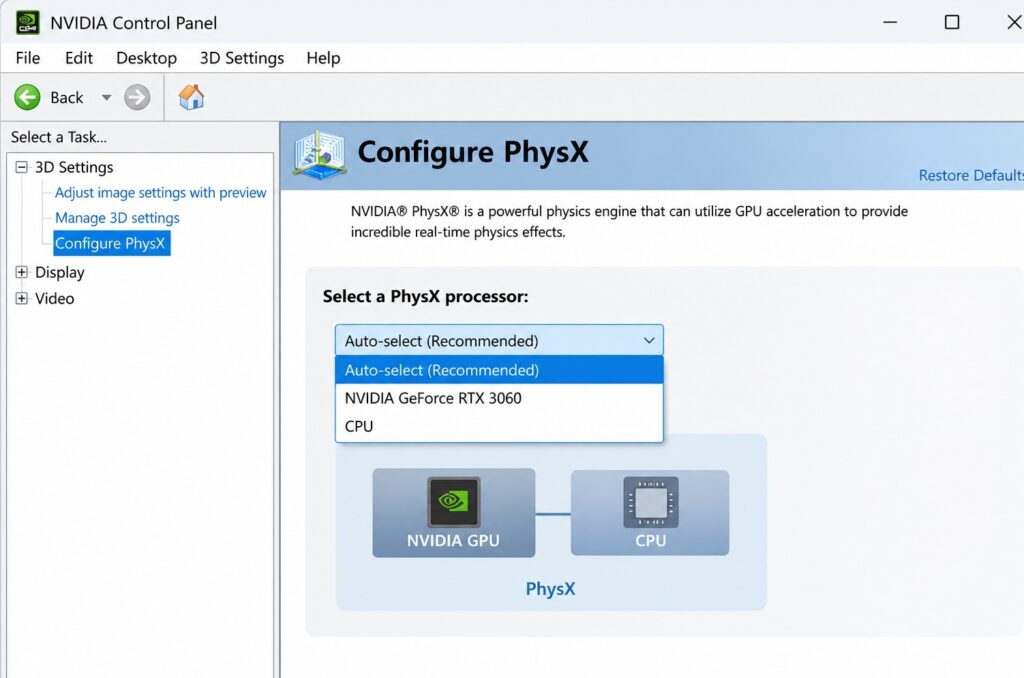
Task: Maximize the NVIDIA Control Panel window
Action: click(952, 22)
